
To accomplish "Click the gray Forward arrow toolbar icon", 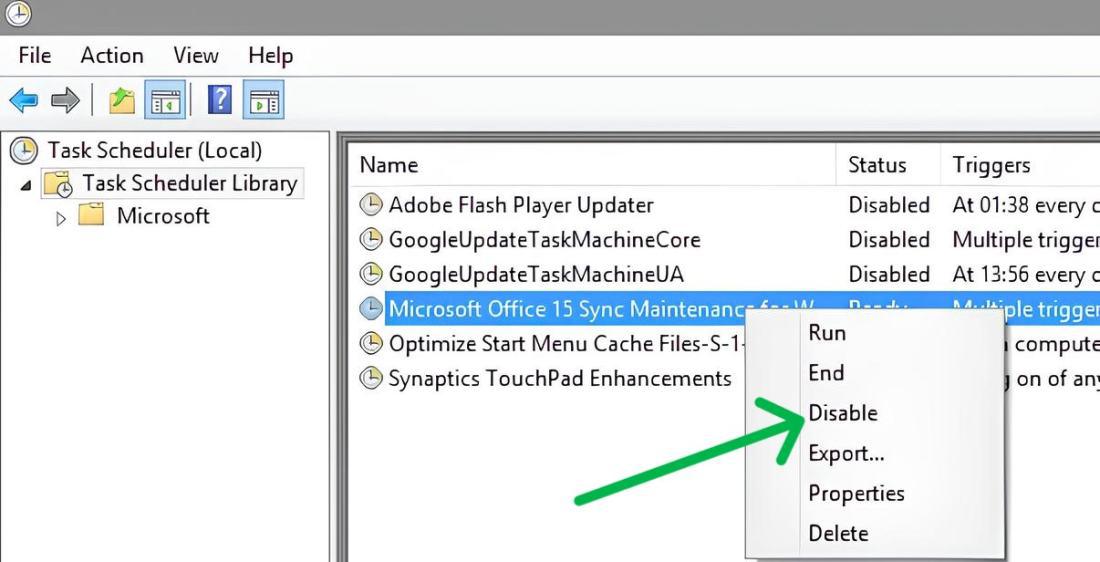I will click(x=65, y=100).
